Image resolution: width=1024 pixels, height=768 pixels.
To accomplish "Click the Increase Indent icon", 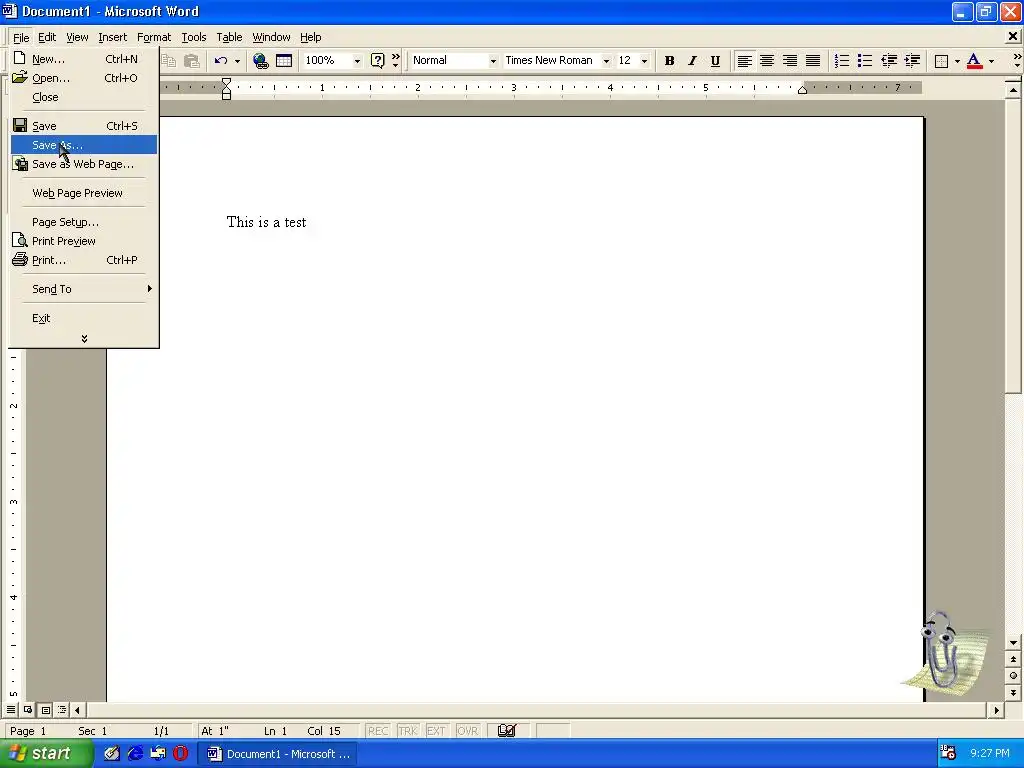I will point(912,61).
